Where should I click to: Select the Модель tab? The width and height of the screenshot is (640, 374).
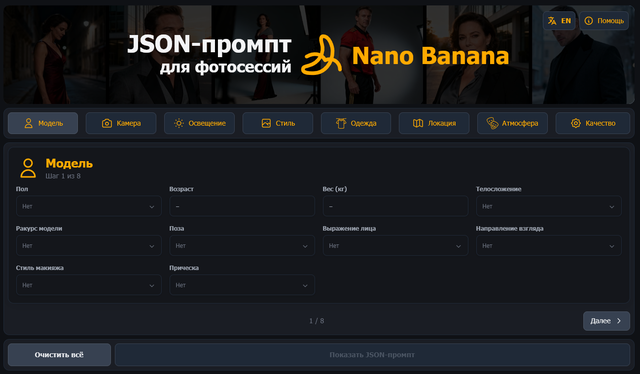(43, 123)
